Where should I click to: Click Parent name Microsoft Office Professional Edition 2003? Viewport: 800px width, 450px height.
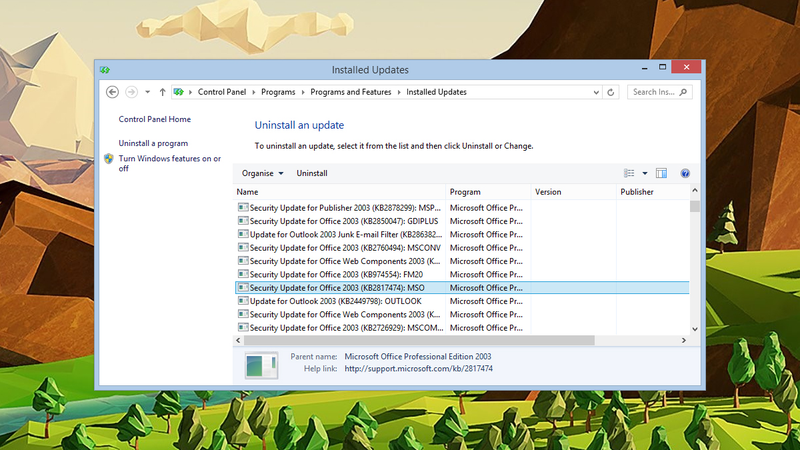coord(418,357)
